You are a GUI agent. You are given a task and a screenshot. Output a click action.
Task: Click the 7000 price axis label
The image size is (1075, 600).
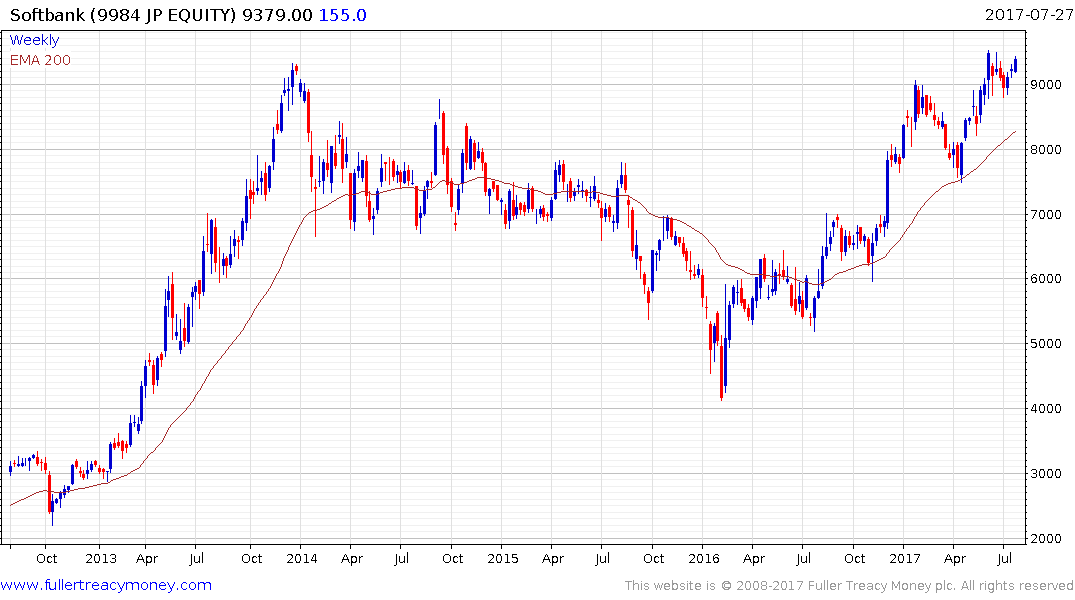1046,215
